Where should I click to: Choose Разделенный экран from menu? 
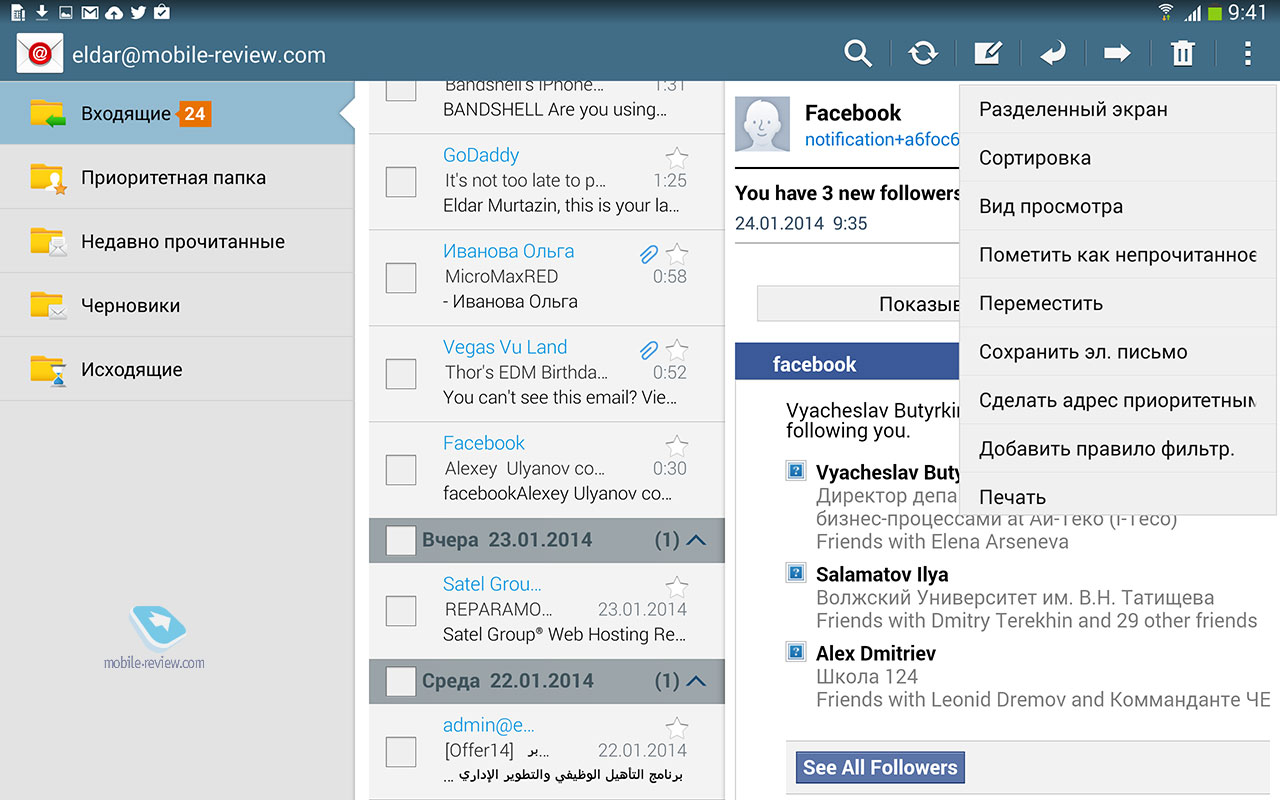[1117, 110]
